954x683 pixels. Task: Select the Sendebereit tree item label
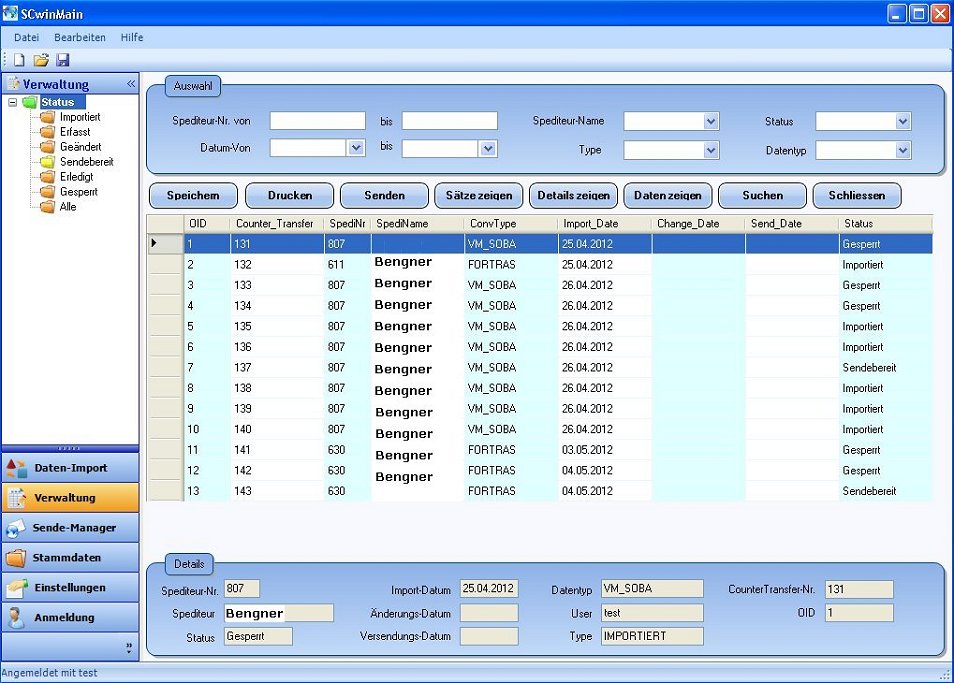tap(86, 162)
